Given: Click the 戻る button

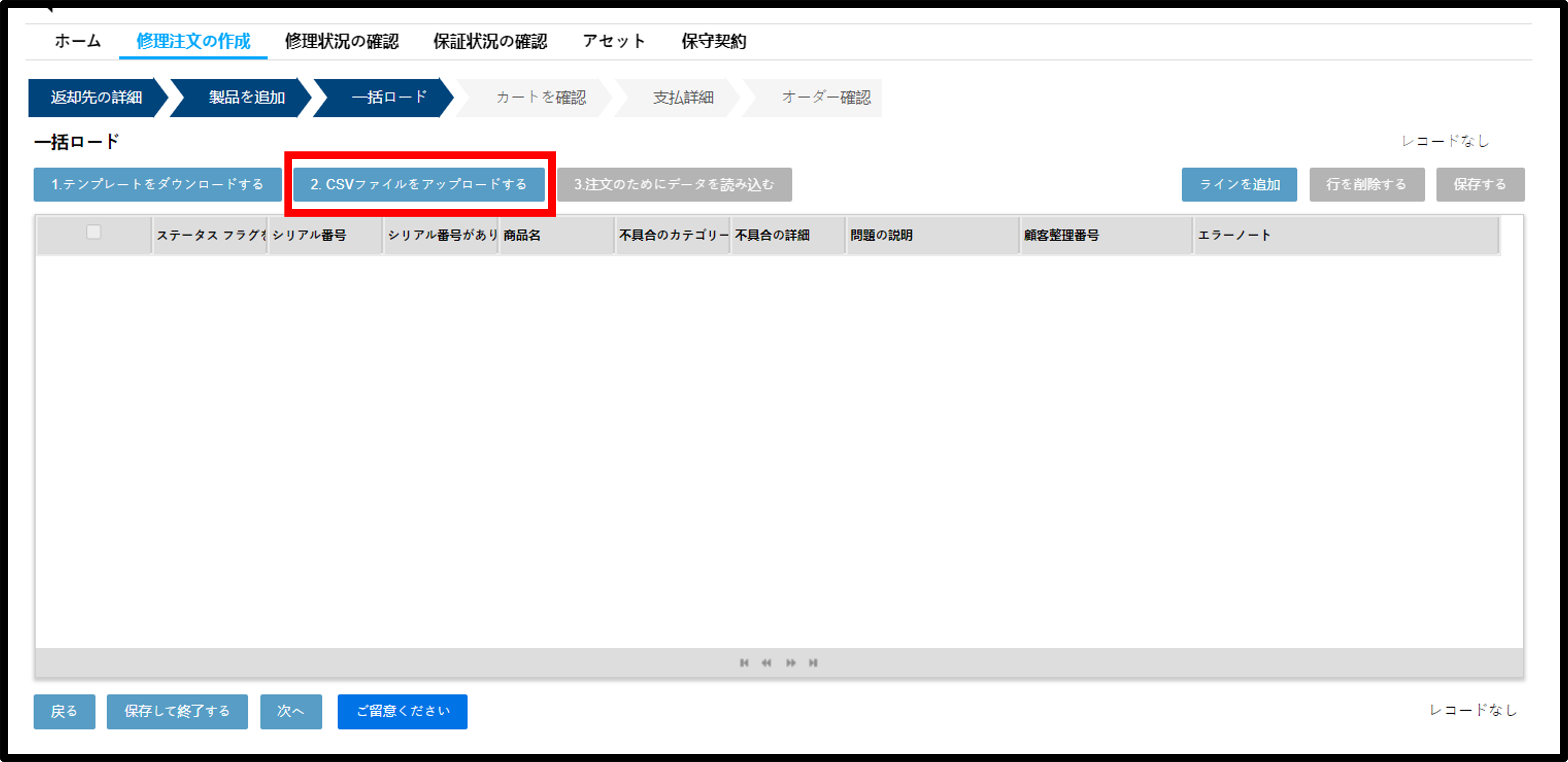Looking at the screenshot, I should coord(64,711).
